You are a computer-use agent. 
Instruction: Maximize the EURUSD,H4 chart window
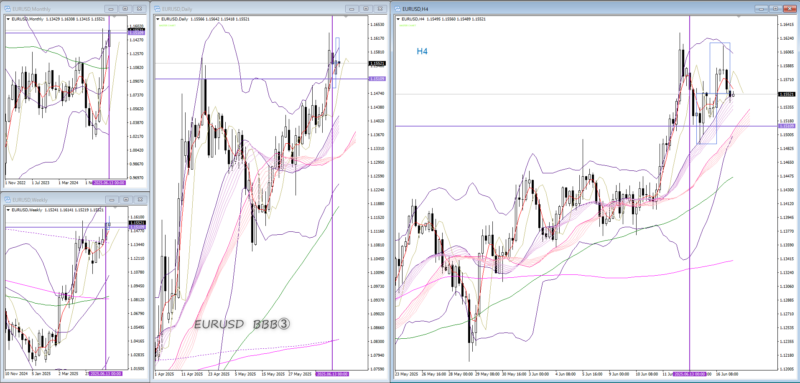[x=775, y=9]
